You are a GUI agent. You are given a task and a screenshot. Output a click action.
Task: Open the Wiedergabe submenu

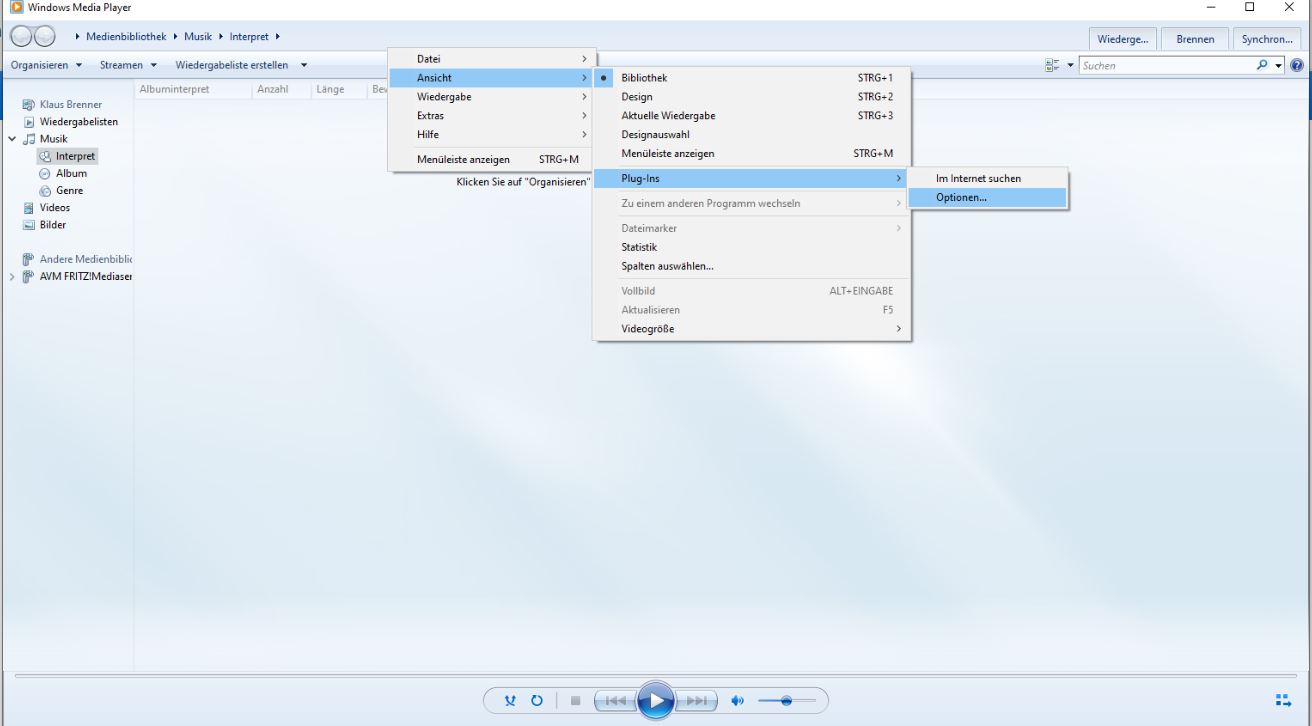(x=492, y=97)
